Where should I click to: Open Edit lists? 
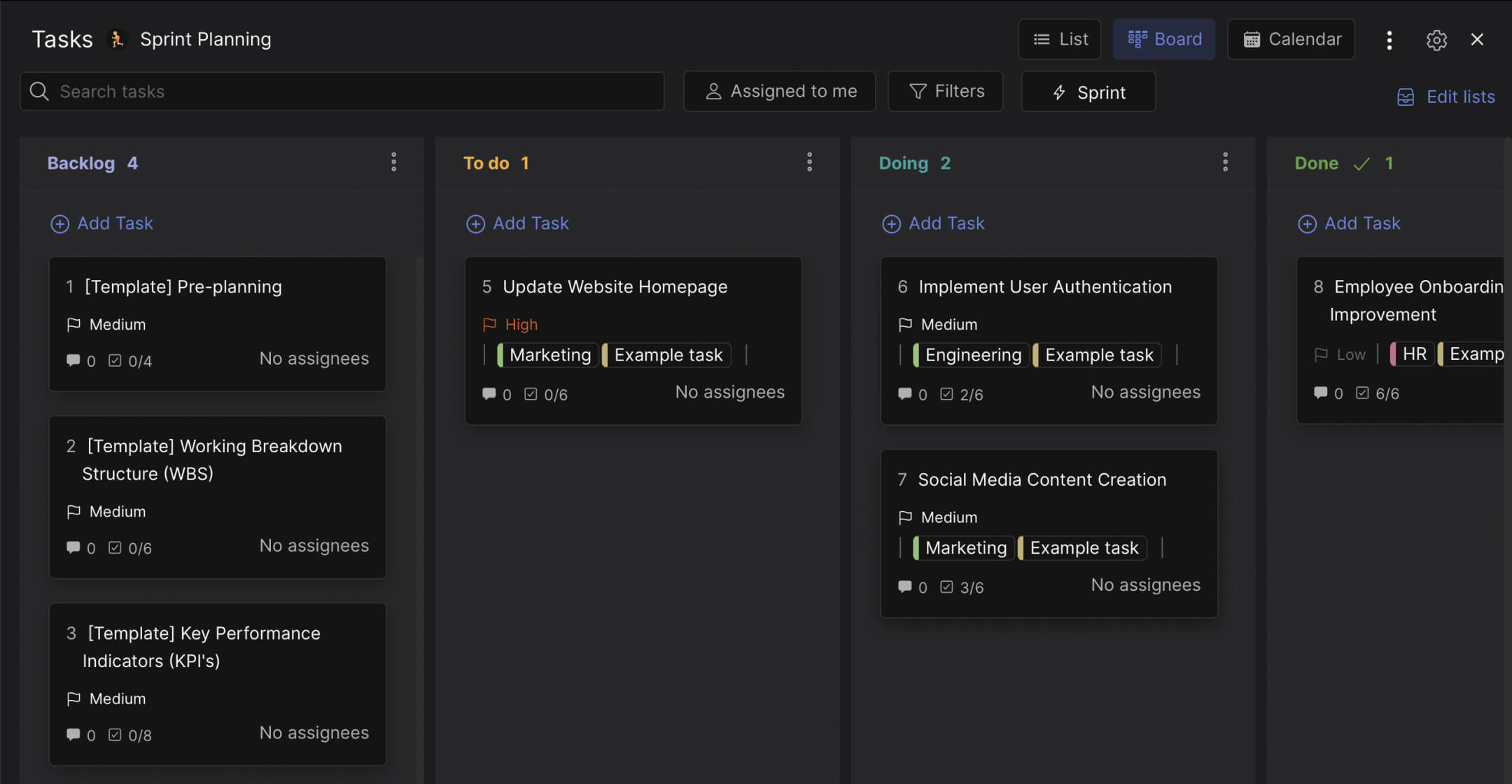coord(1447,97)
